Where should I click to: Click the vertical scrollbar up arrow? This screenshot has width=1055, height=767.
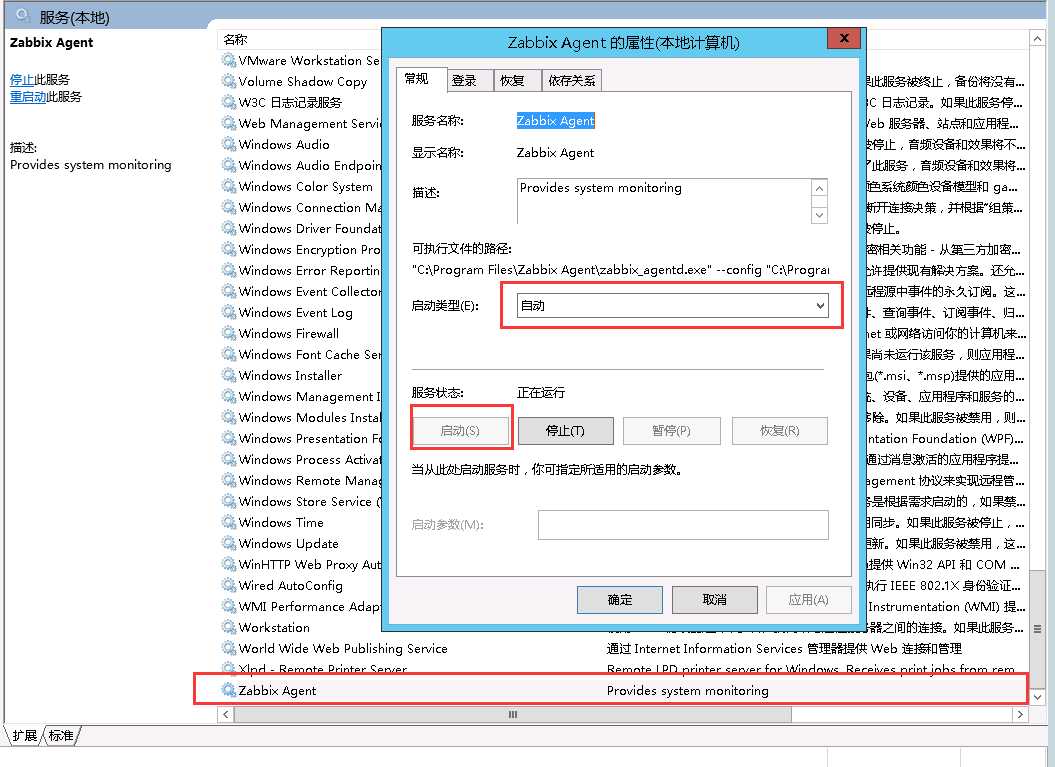coord(1038,39)
